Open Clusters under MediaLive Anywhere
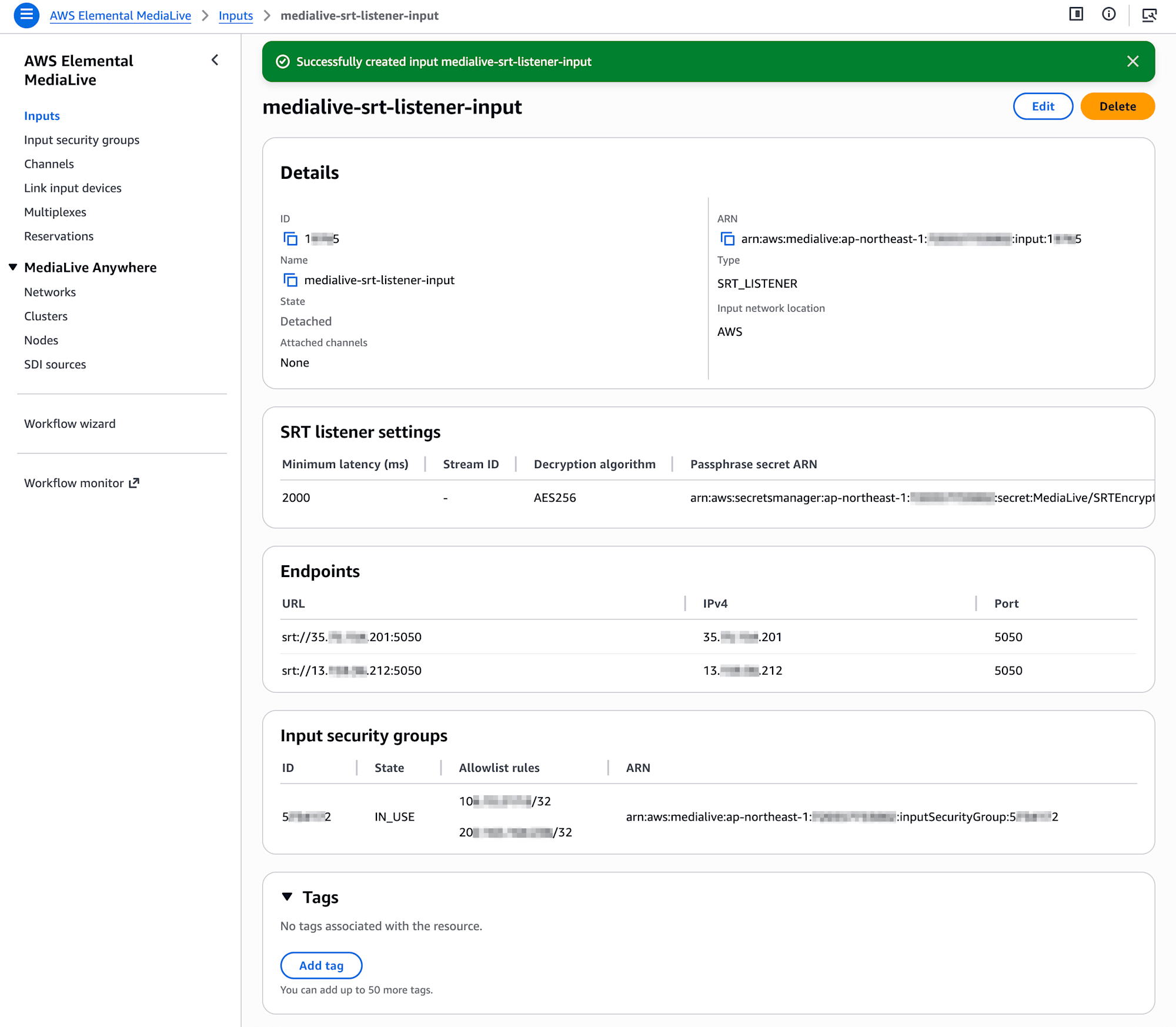Viewport: 1176px width, 1027px height. [x=46, y=316]
